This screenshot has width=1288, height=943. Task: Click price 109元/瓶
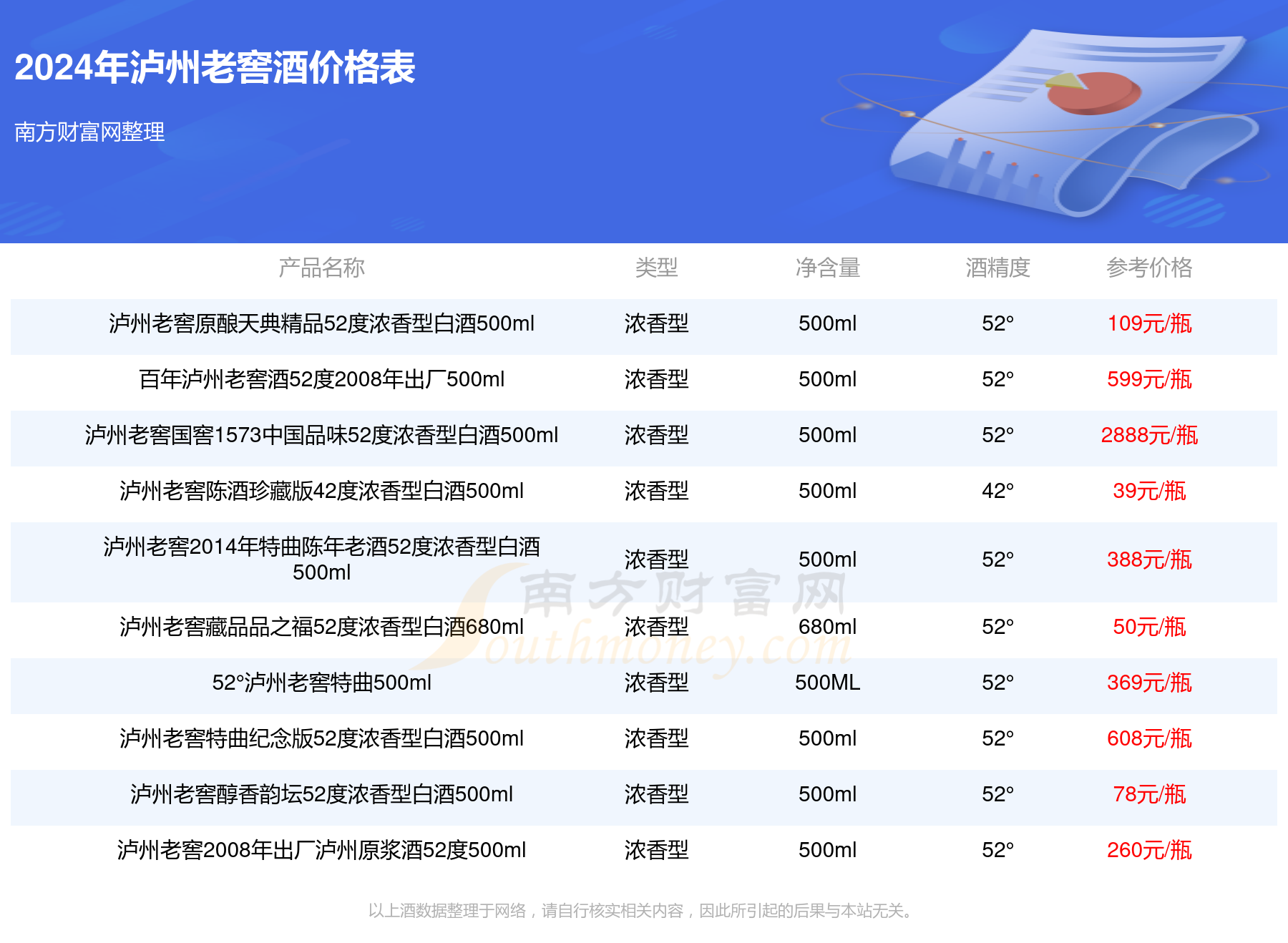[1149, 323]
